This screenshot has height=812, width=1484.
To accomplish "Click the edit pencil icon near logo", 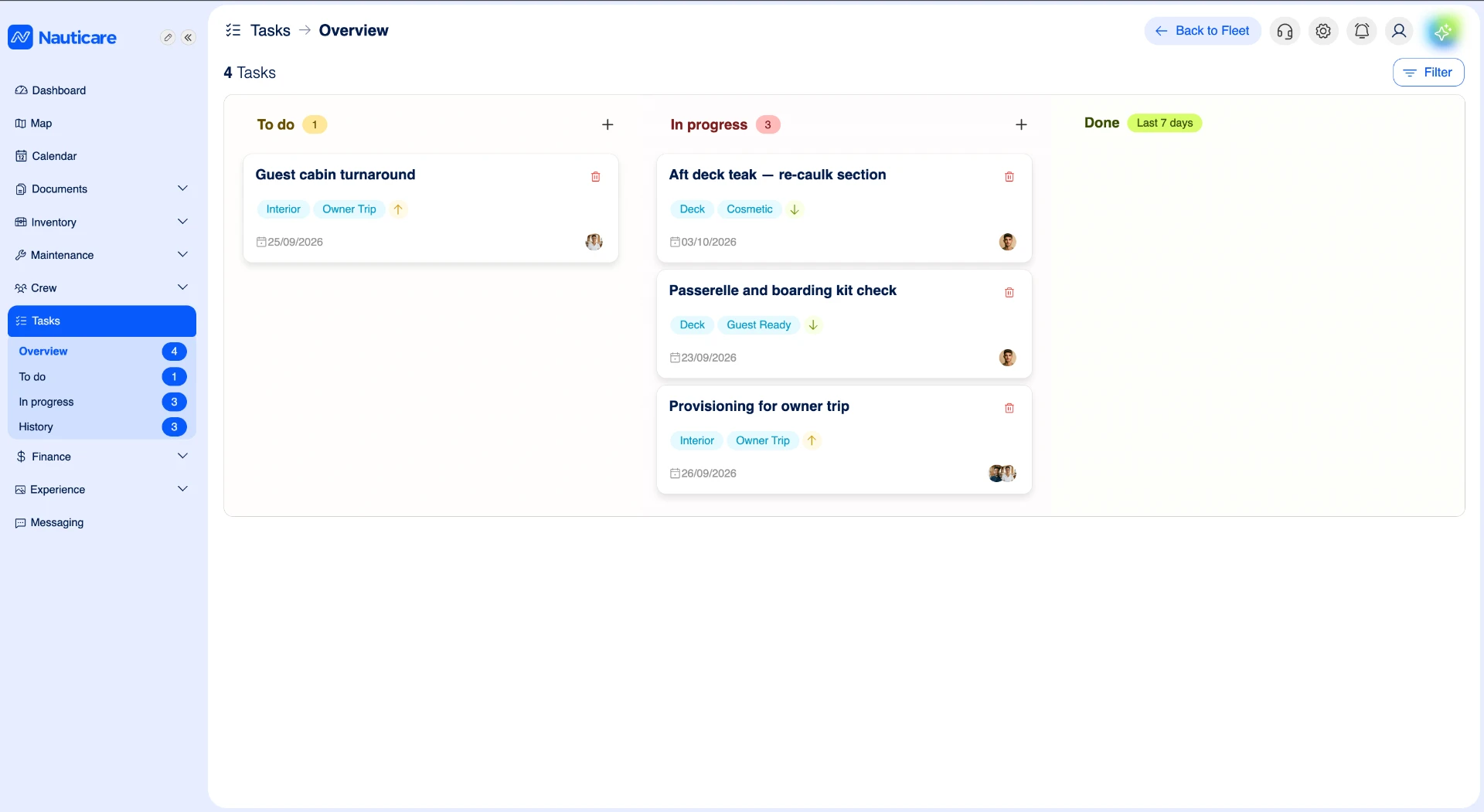I will 168,37.
